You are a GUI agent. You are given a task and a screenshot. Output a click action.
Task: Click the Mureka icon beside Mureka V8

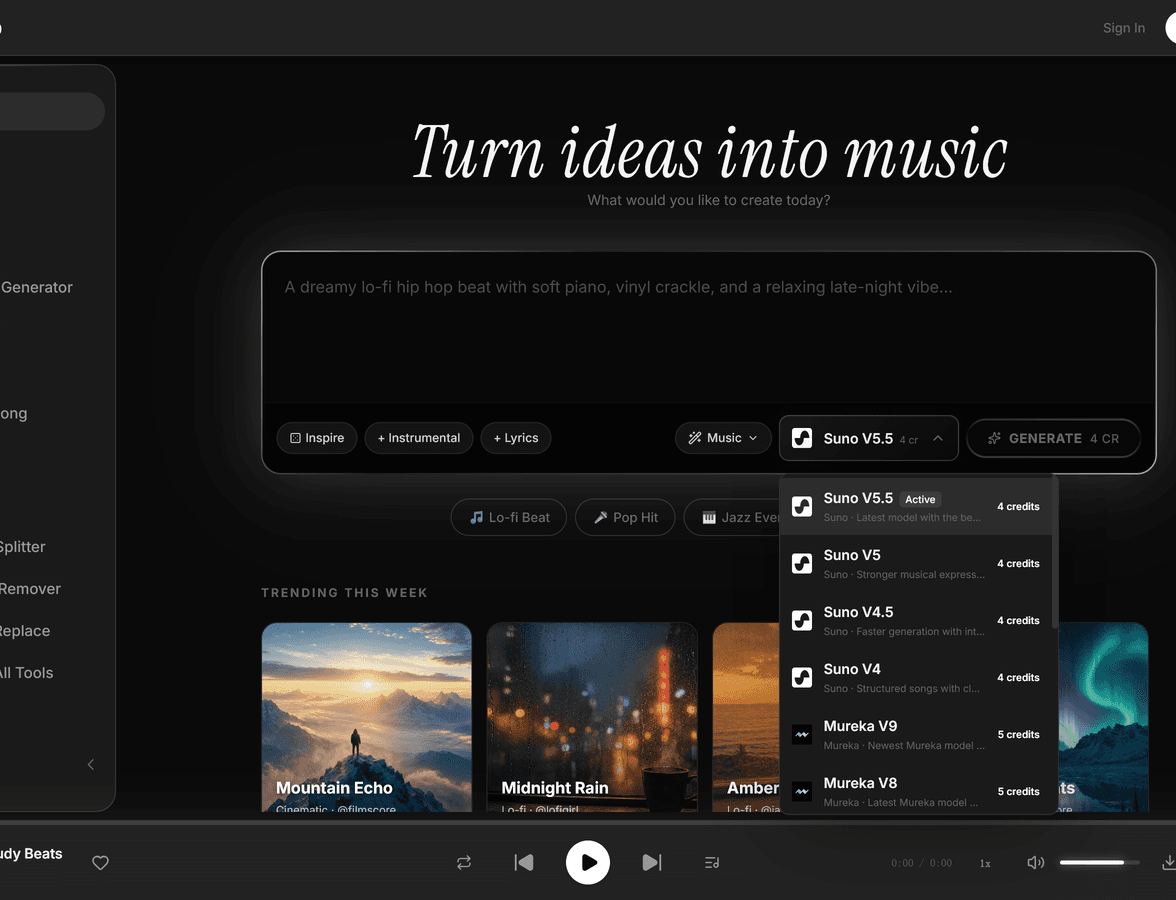click(802, 791)
